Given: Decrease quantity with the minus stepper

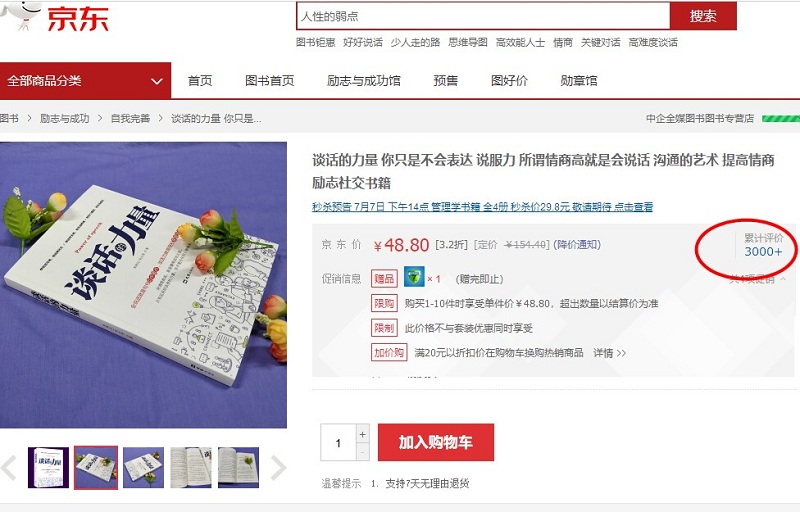Looking at the screenshot, I should click(362, 452).
